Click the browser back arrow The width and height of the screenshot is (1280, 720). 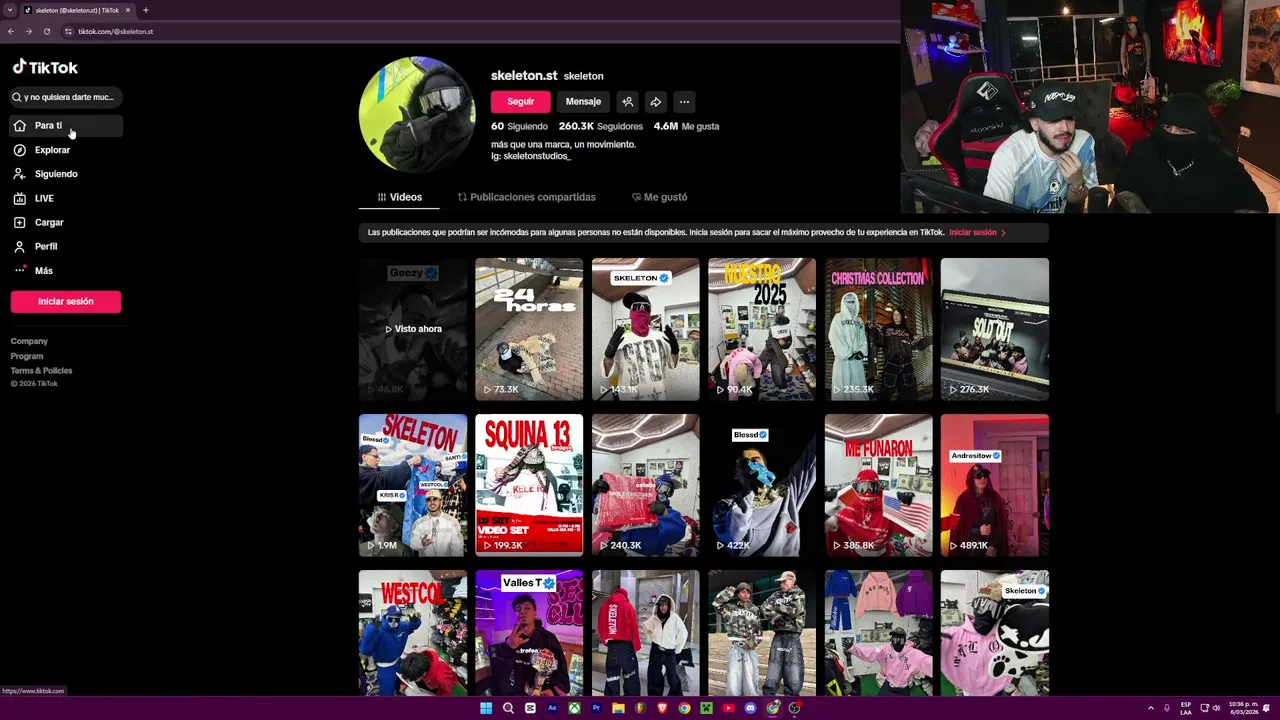[11, 31]
